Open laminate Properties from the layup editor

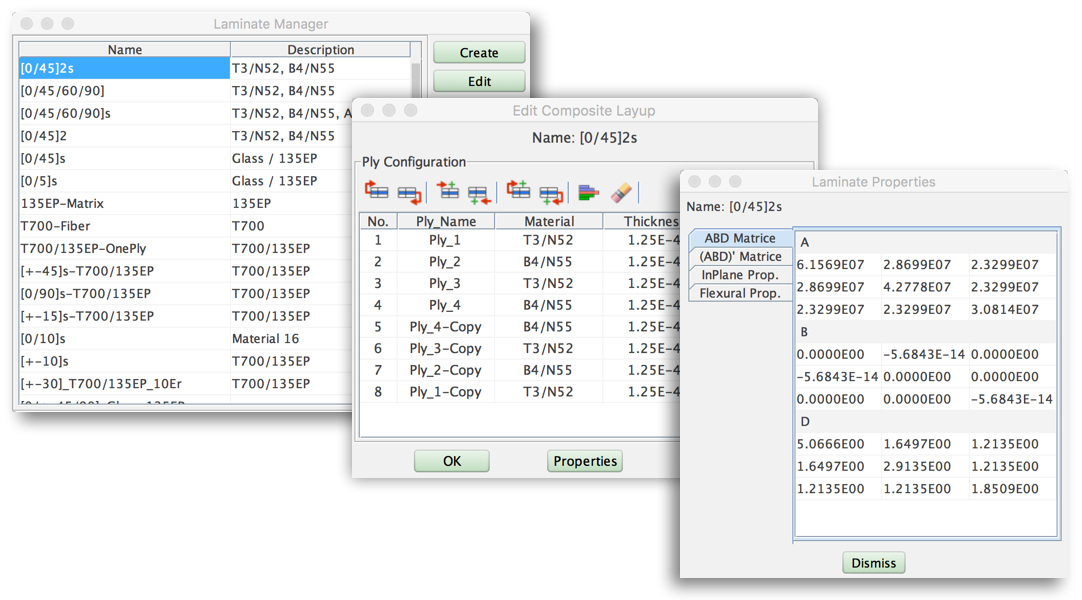pos(585,461)
